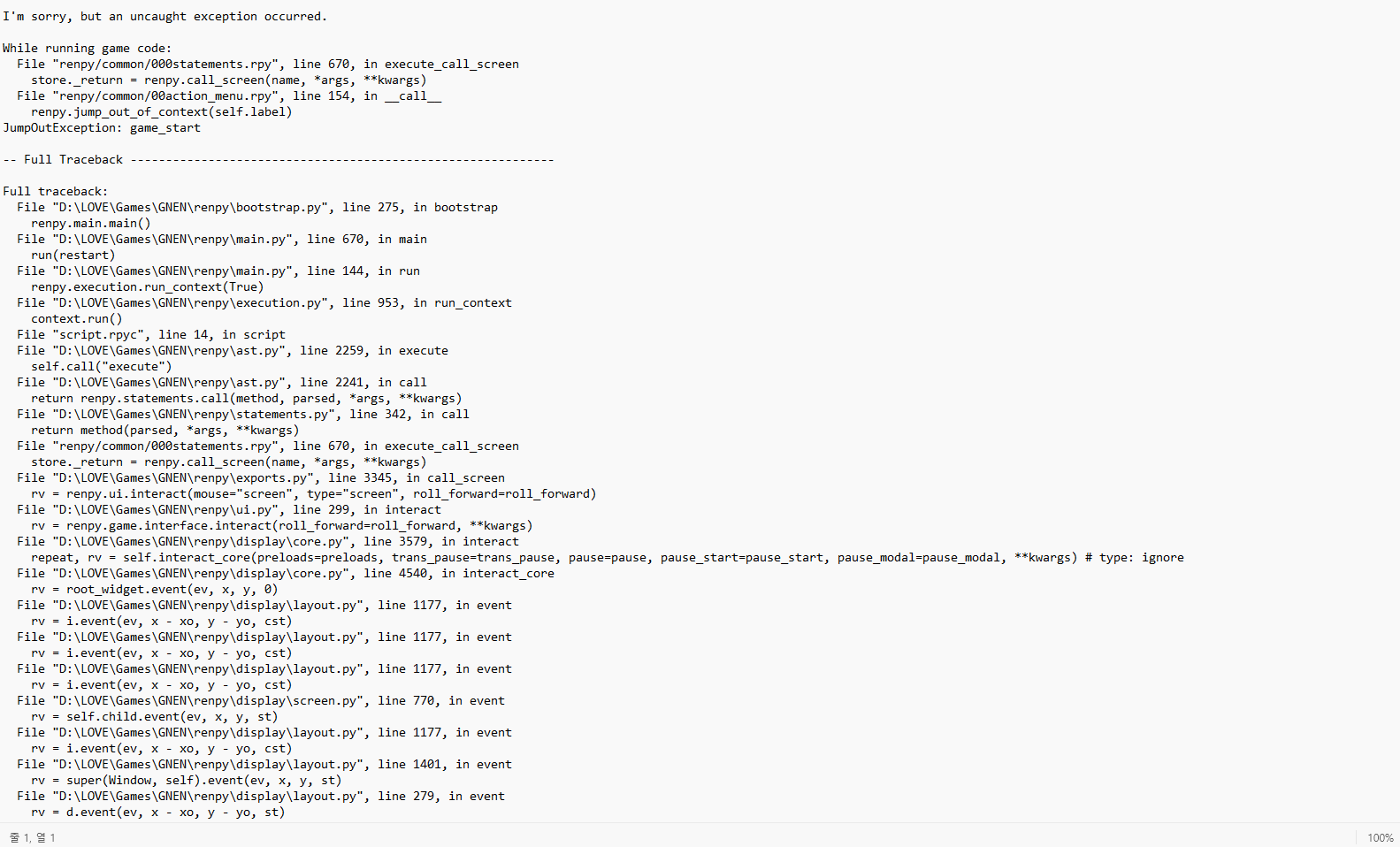Viewport: 1400px width, 847px height.
Task: Click the statements.py line 342 entry
Action: point(242,415)
